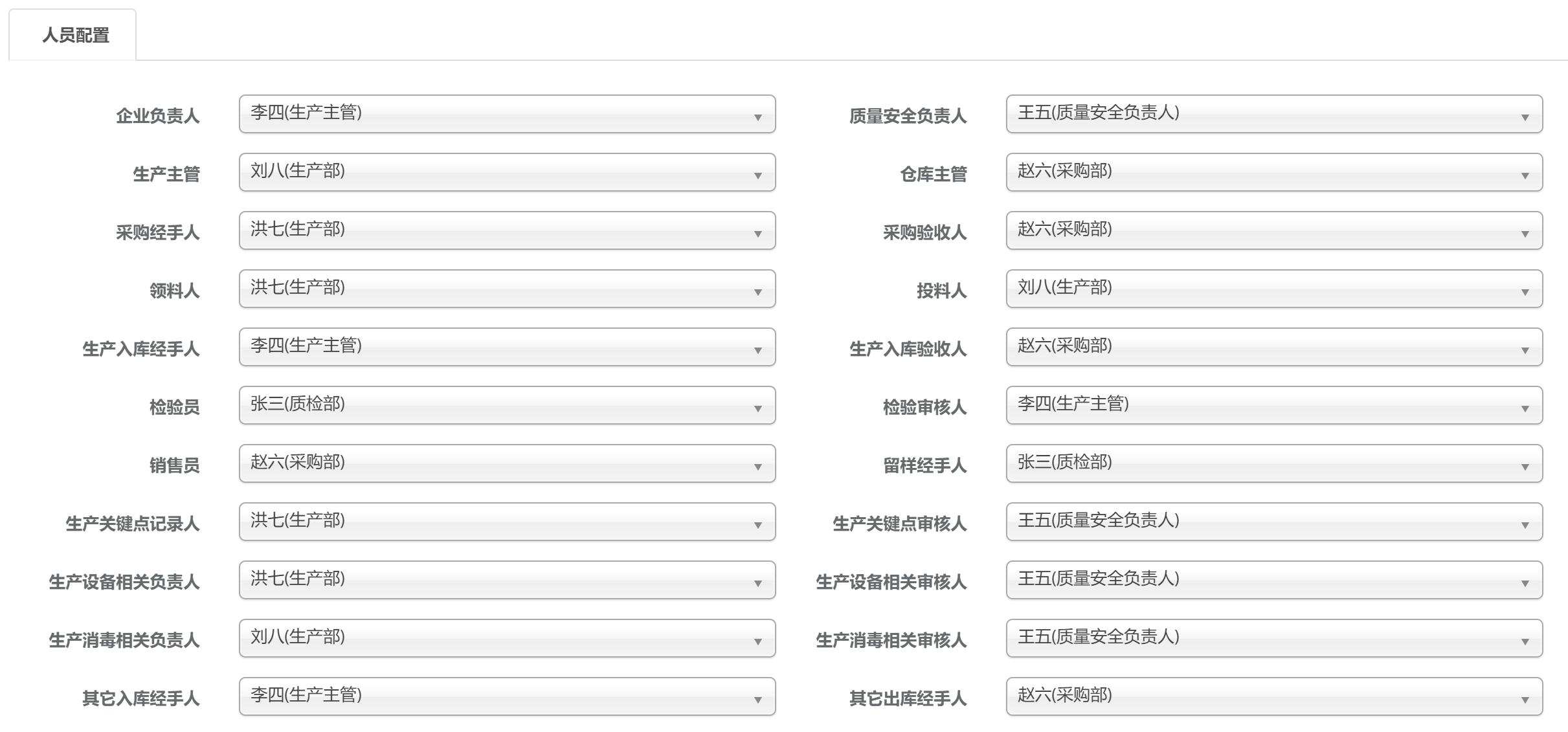Viewport: 1568px width, 732px height.
Task: Click the 生产关键点审核人 dropdown arrow
Action: pos(1525,524)
